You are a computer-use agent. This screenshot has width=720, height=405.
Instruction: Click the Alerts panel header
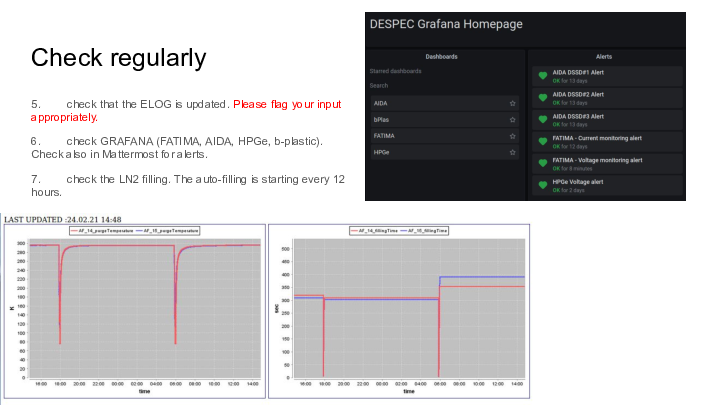tap(604, 57)
